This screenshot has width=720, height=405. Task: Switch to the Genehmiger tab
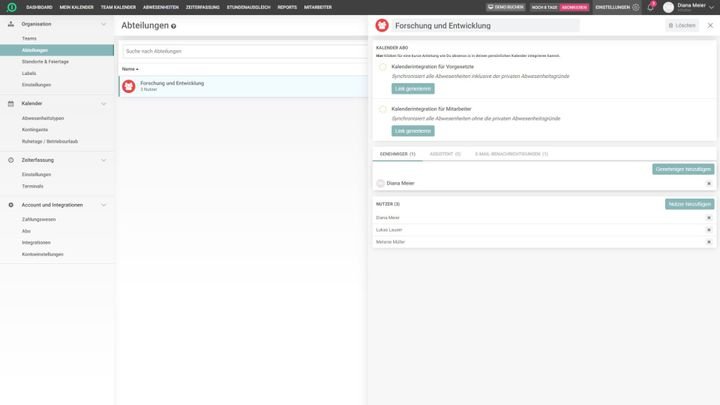point(398,154)
